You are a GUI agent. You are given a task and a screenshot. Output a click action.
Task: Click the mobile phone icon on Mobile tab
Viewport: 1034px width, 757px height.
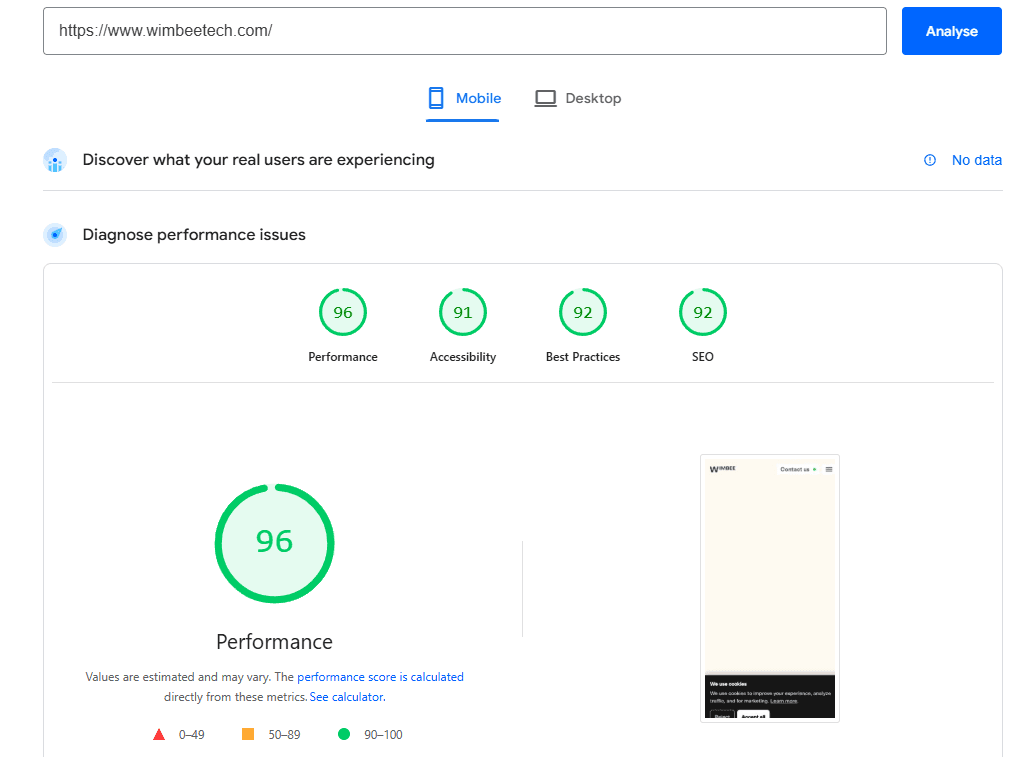tap(436, 97)
